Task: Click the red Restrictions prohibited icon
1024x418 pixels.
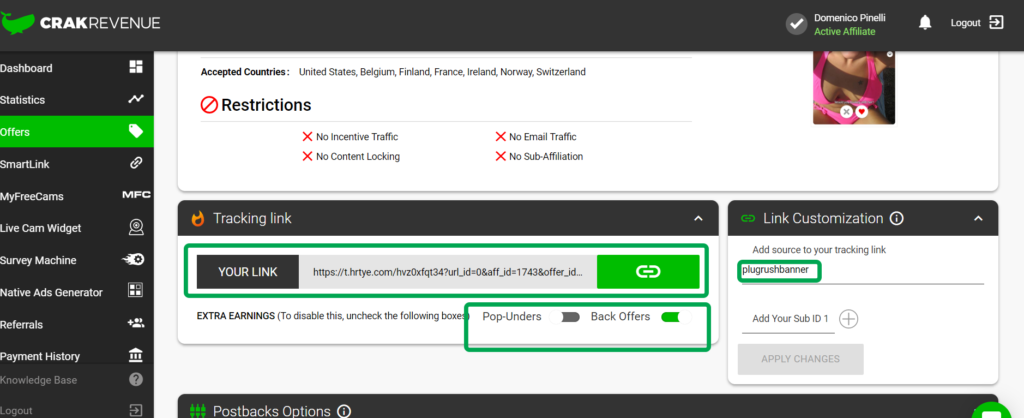Action: click(x=209, y=104)
